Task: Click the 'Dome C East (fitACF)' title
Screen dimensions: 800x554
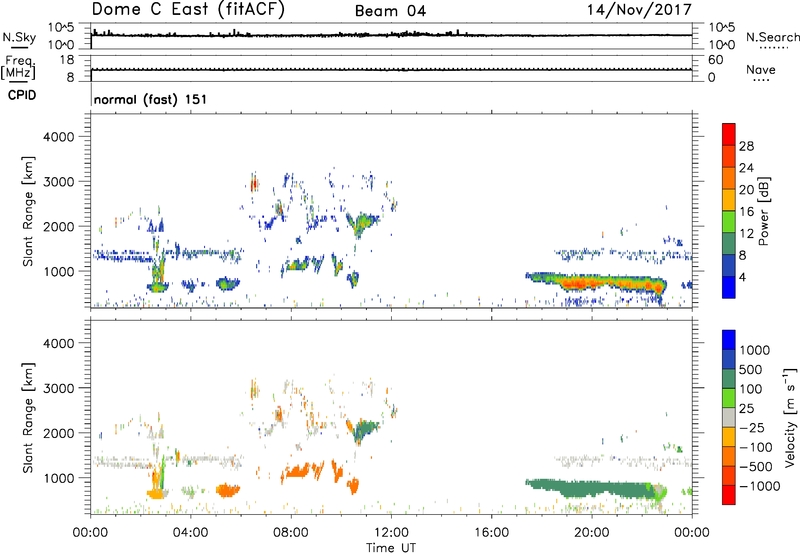Action: point(188,10)
